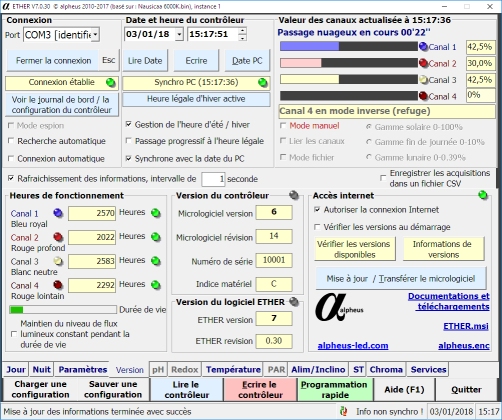Click Vérifier les versions disponibles
Viewport: 502px width, 420px height.
tap(355, 249)
